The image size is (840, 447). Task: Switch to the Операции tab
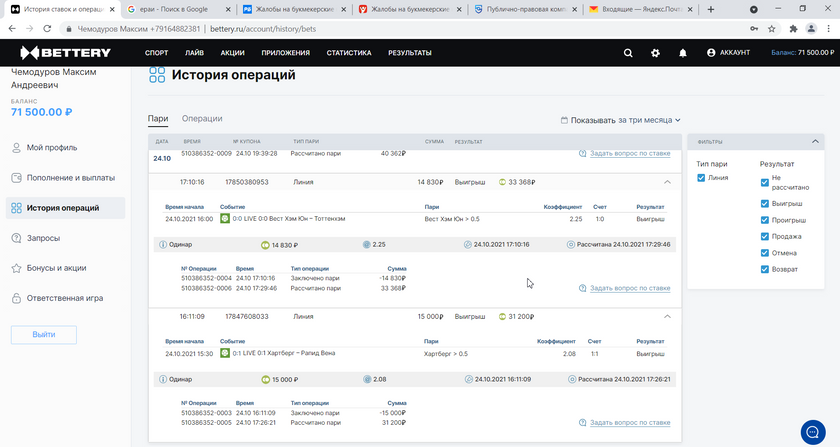[x=202, y=118]
